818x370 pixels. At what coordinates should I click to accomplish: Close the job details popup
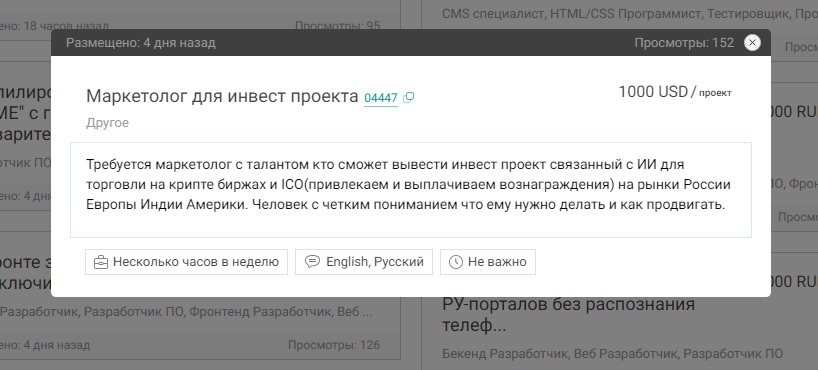pyautogui.click(x=752, y=43)
